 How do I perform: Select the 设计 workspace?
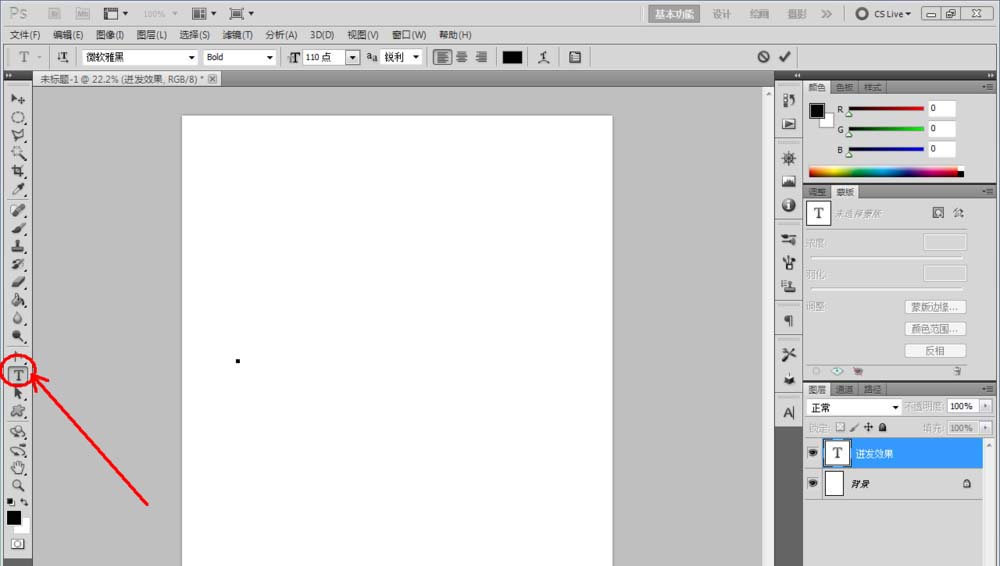[x=721, y=14]
